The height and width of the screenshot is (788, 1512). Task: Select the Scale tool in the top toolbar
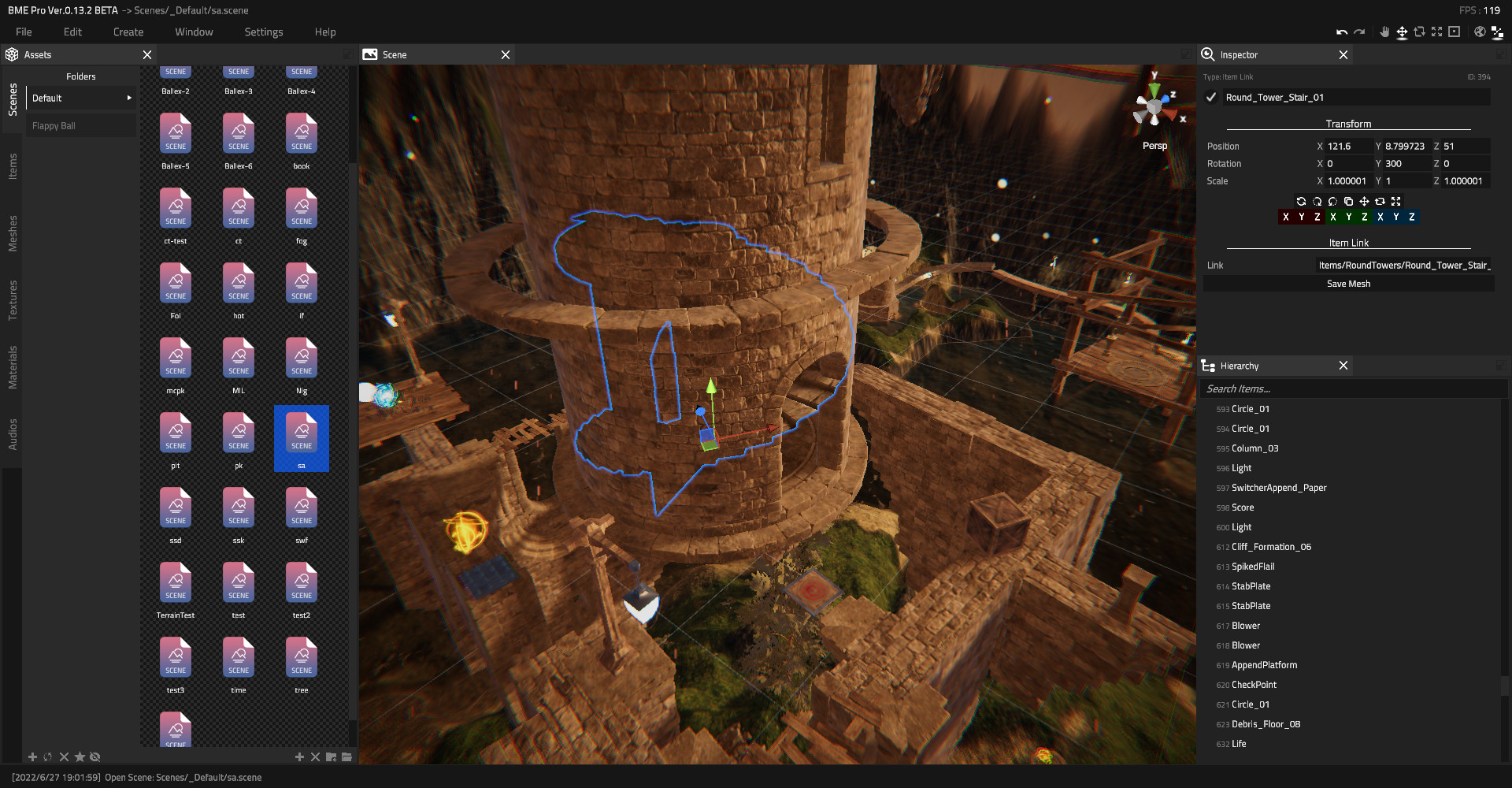click(x=1436, y=32)
